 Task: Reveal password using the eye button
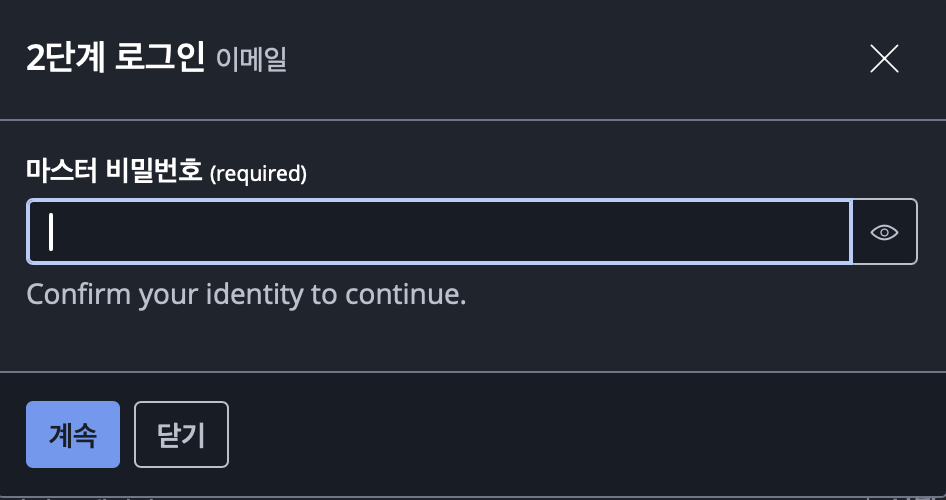(x=884, y=232)
